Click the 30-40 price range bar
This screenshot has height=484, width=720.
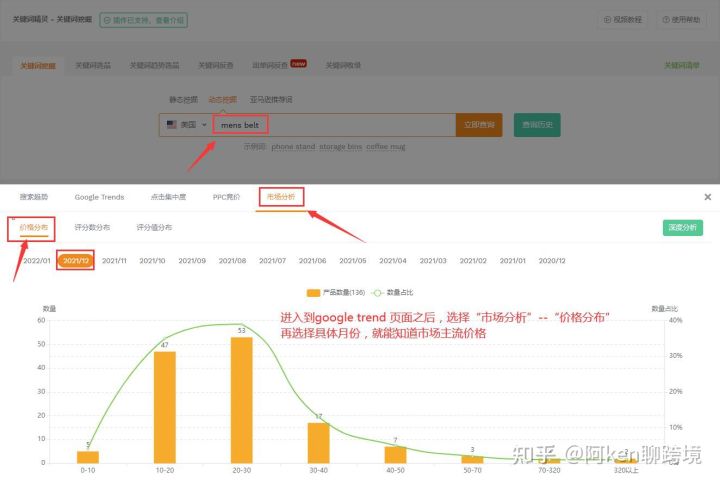pos(319,443)
